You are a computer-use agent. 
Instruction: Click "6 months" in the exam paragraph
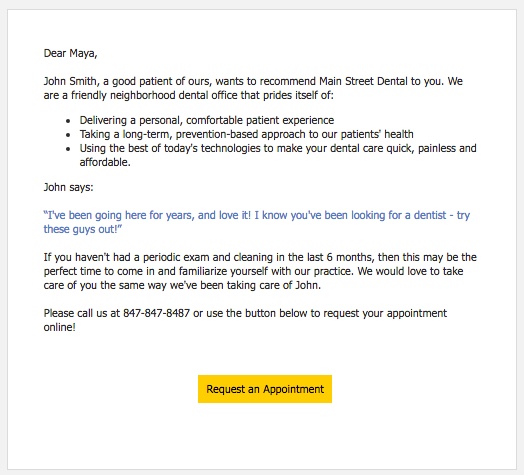(x=349, y=257)
